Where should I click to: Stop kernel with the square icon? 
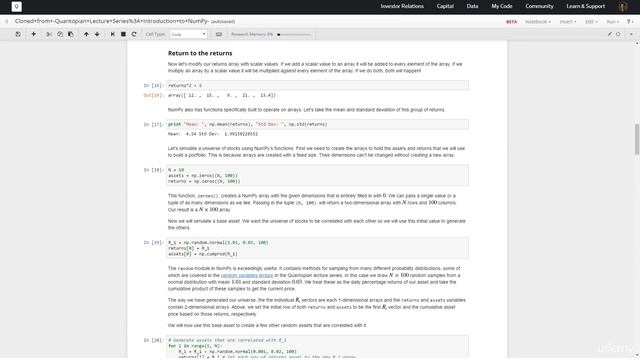[123, 34]
